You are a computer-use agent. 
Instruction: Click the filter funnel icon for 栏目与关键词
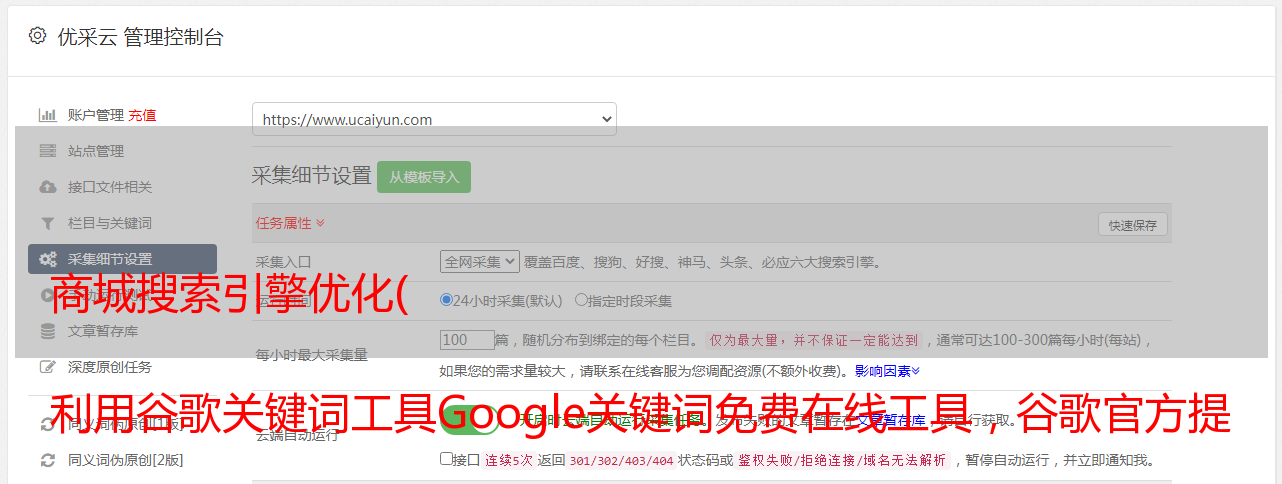(x=47, y=223)
